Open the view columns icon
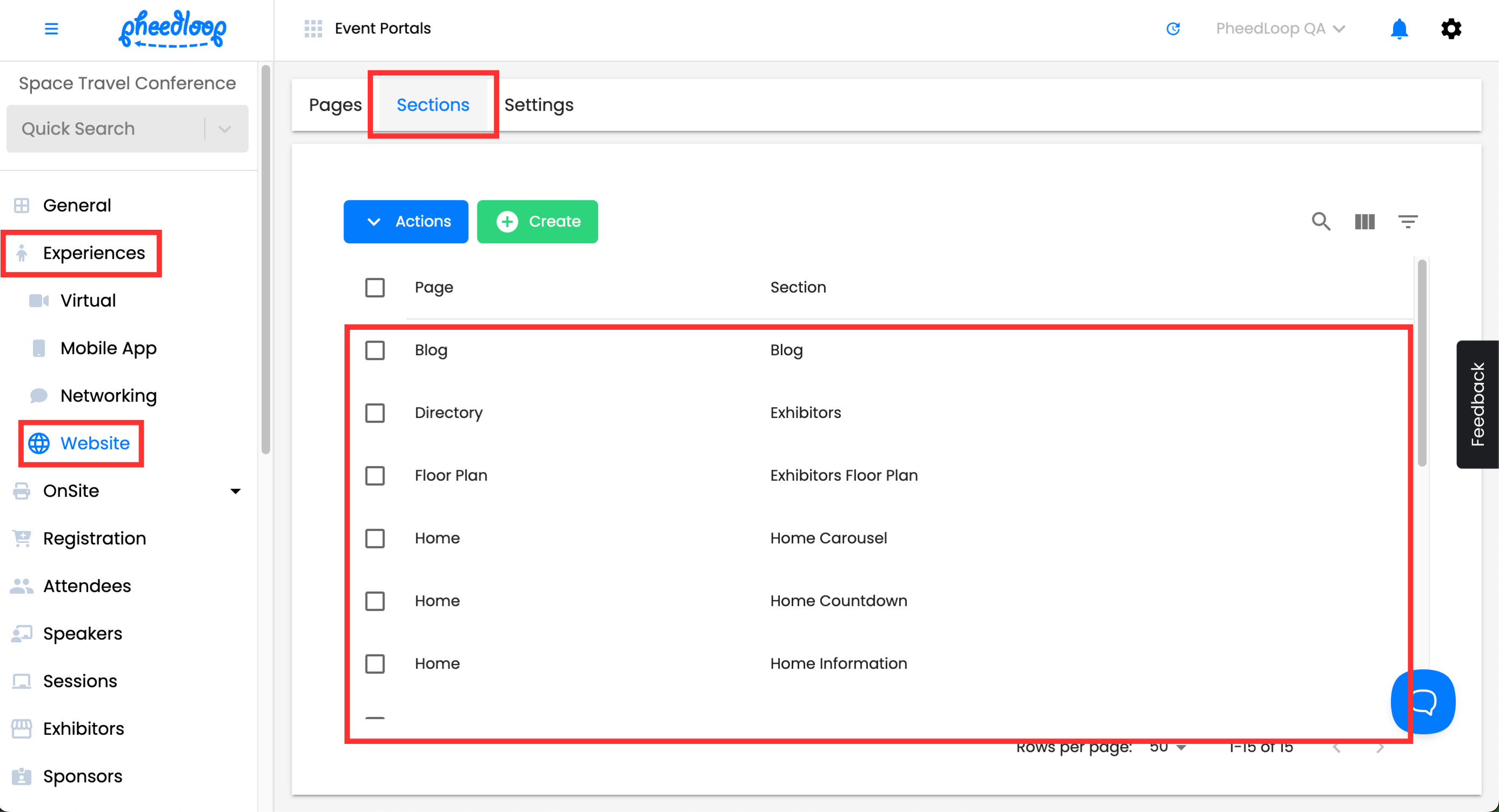This screenshot has width=1499, height=812. pos(1364,222)
